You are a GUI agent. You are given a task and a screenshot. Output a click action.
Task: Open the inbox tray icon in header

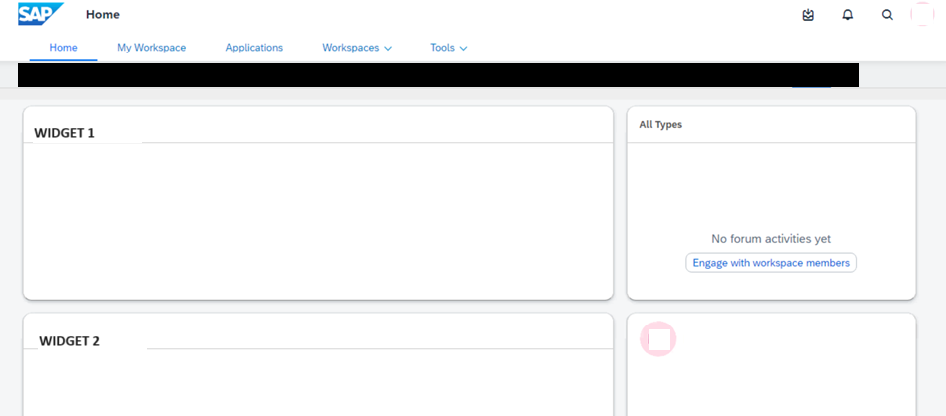coord(808,15)
